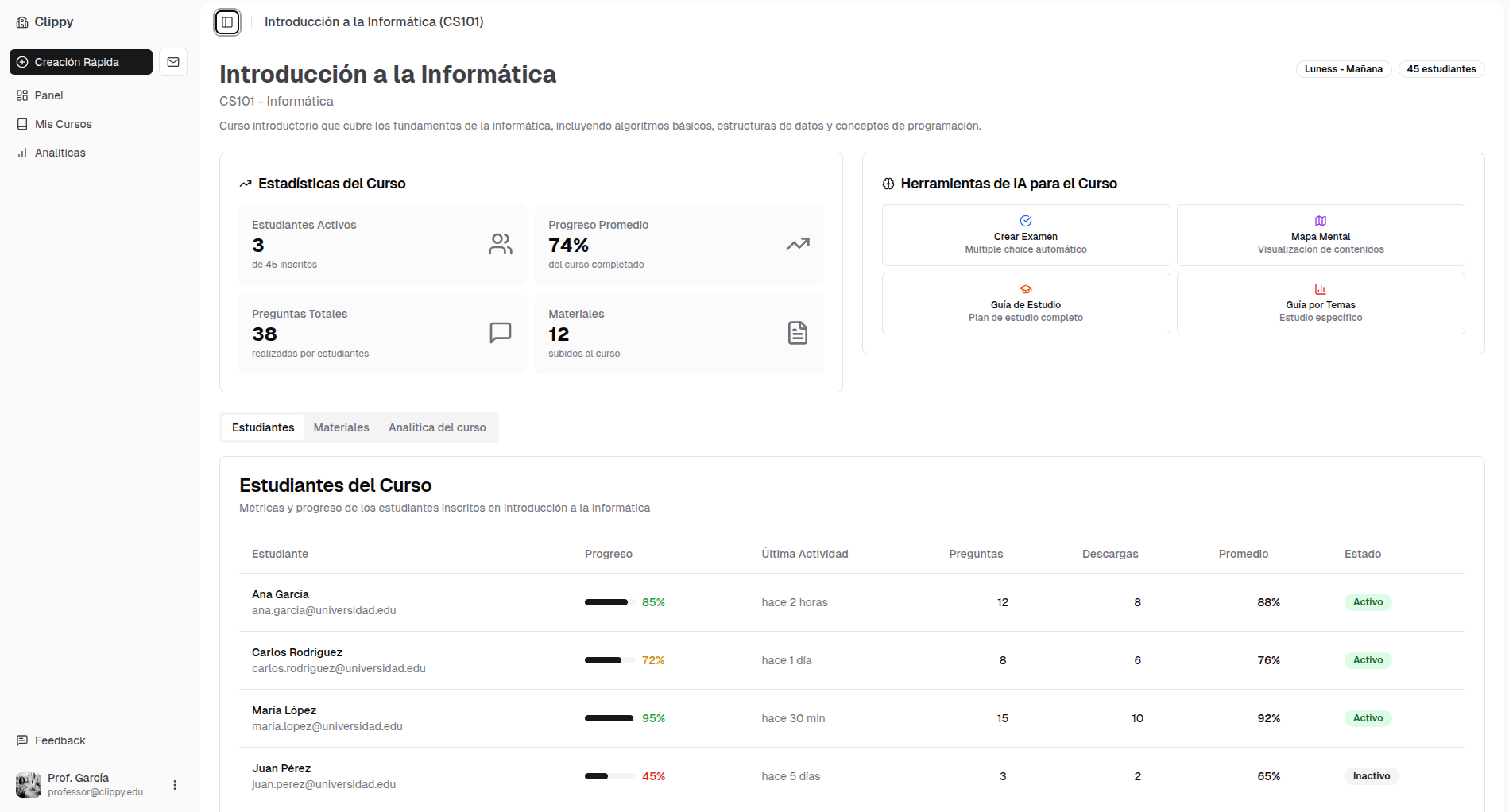This screenshot has width=1509, height=812.
Task: Open Prof. García's profile avatar
Action: (x=28, y=784)
